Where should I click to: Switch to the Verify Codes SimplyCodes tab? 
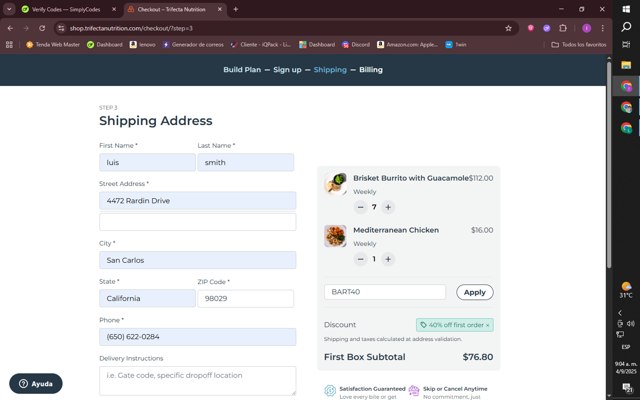(65, 9)
